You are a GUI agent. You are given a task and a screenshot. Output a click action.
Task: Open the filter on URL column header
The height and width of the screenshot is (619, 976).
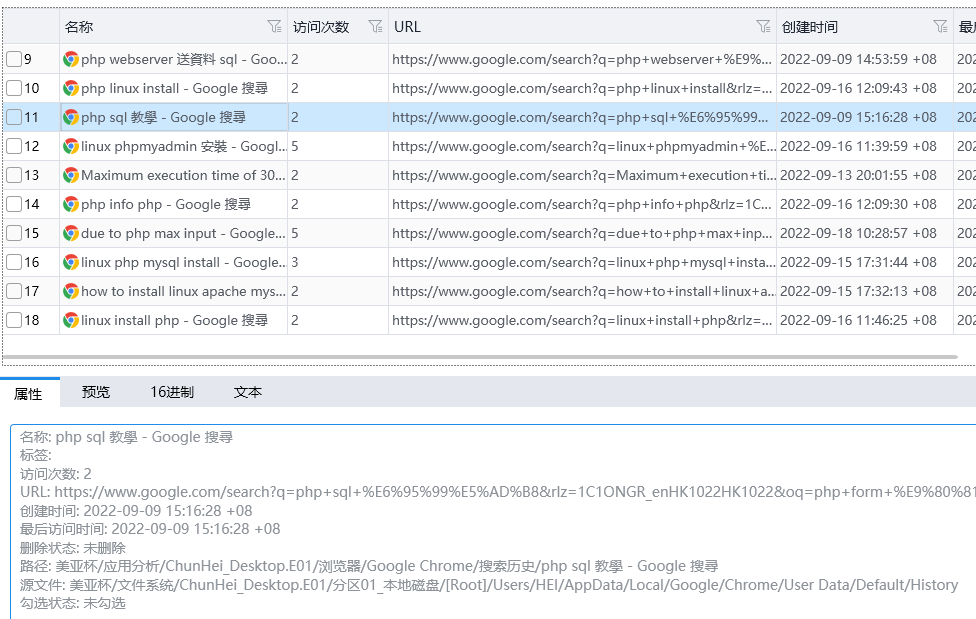tap(763, 27)
